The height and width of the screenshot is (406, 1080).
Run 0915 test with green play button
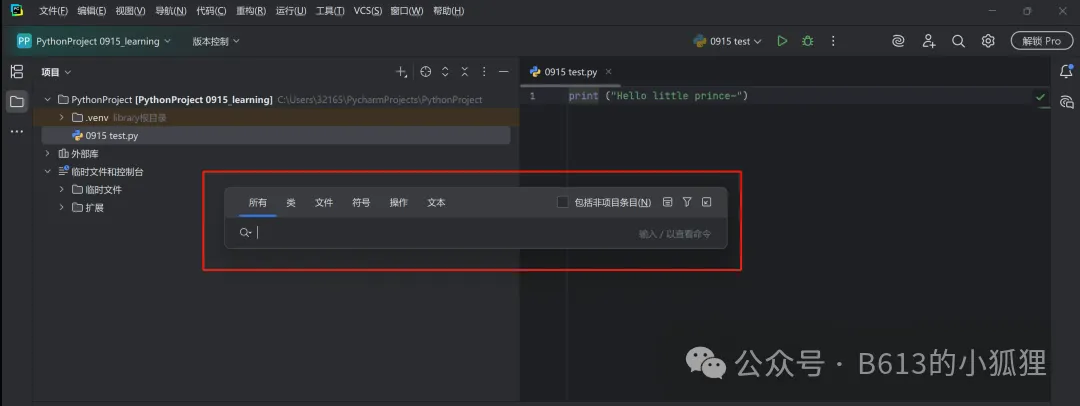[782, 41]
